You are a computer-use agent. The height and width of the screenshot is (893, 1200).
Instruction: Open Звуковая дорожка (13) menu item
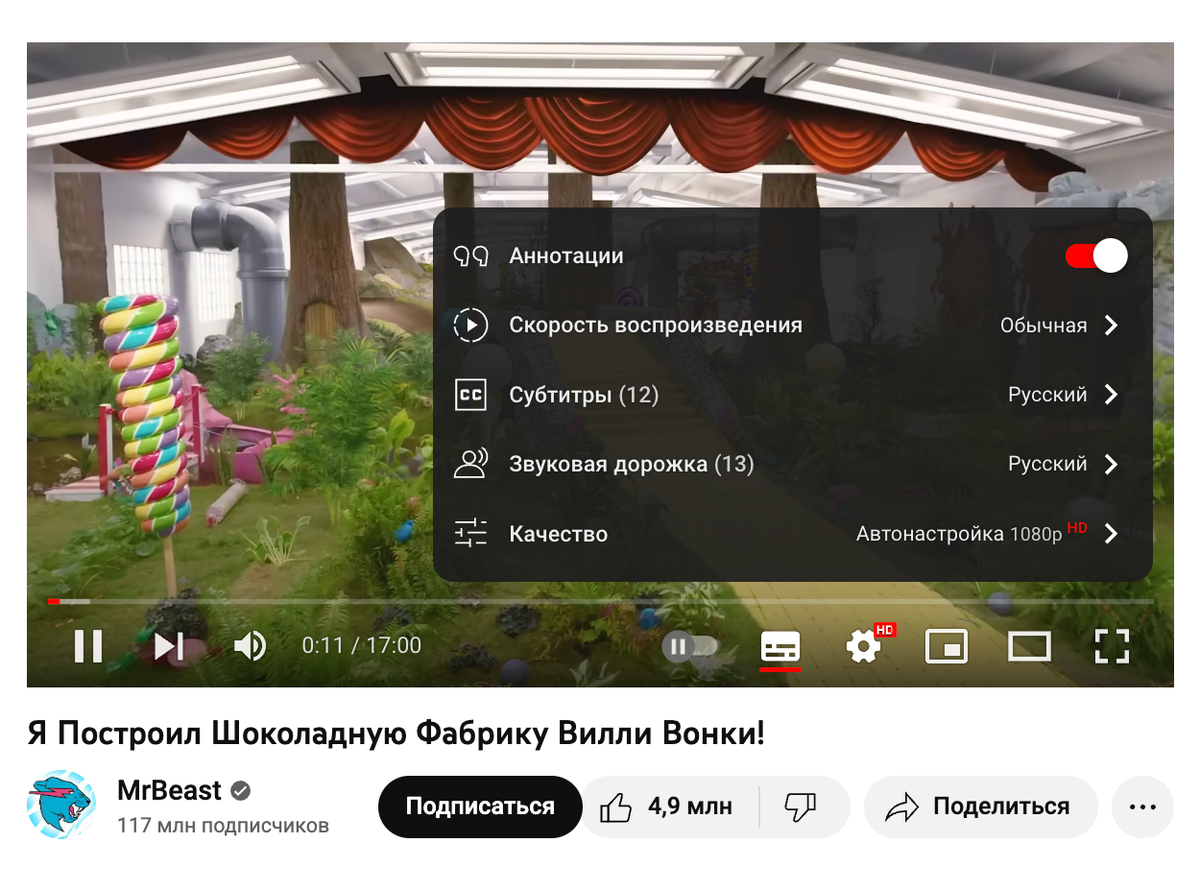point(792,464)
